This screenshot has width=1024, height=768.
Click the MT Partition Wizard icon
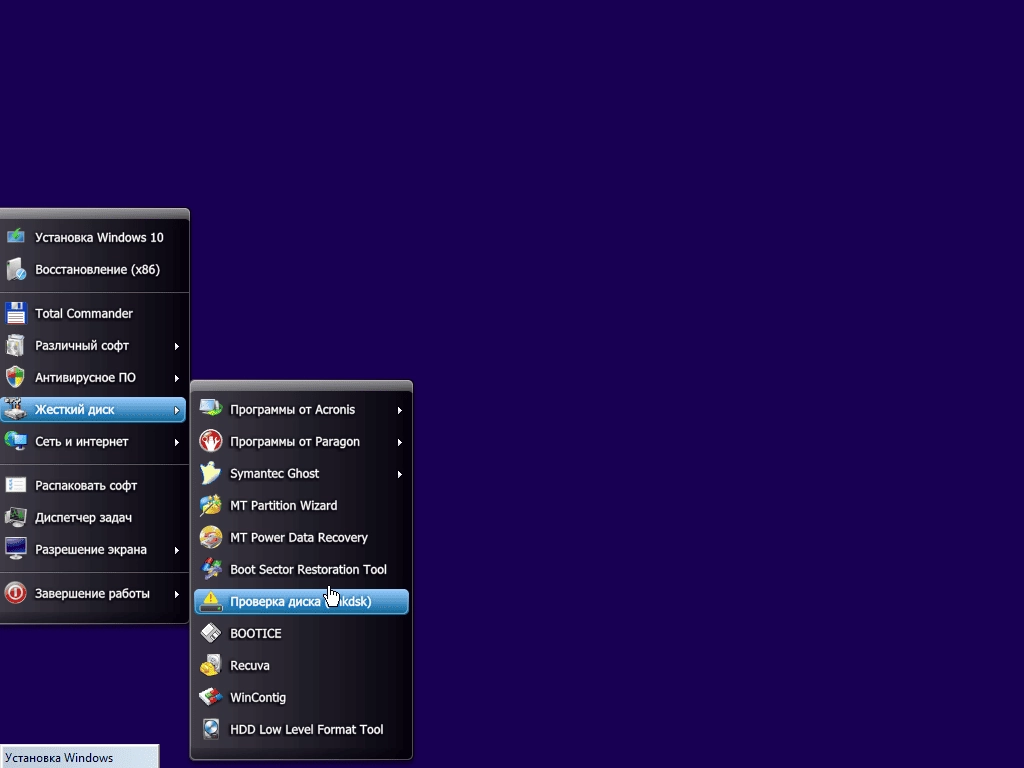pyautogui.click(x=211, y=505)
